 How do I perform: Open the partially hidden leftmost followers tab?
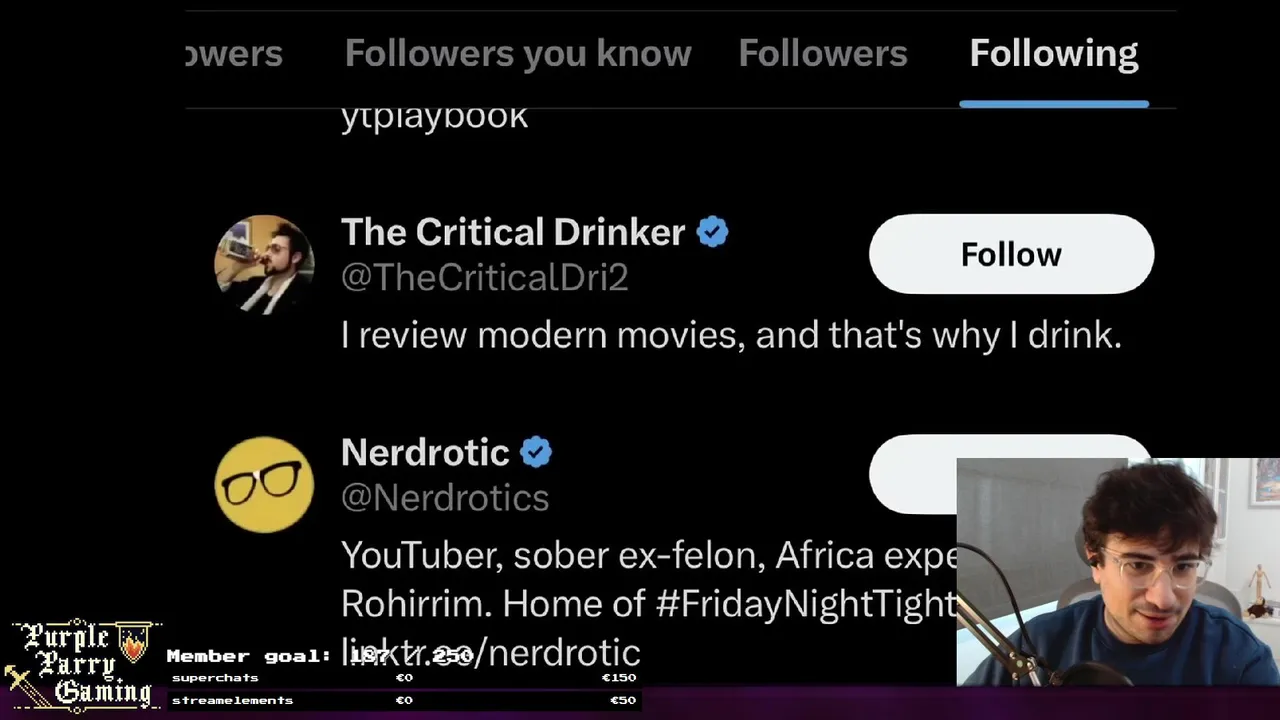(x=236, y=54)
